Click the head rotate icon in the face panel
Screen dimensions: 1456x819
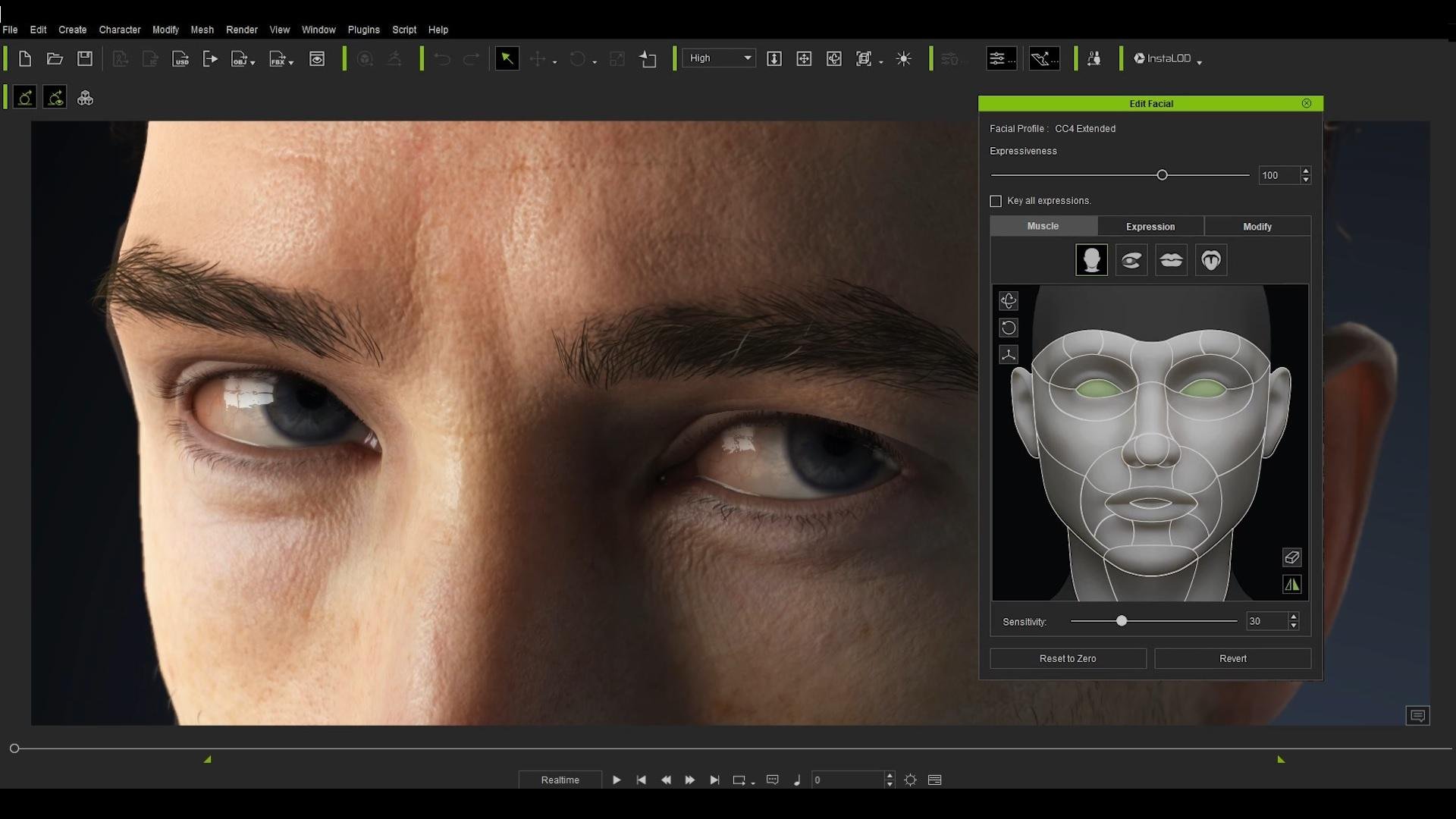[1009, 301]
